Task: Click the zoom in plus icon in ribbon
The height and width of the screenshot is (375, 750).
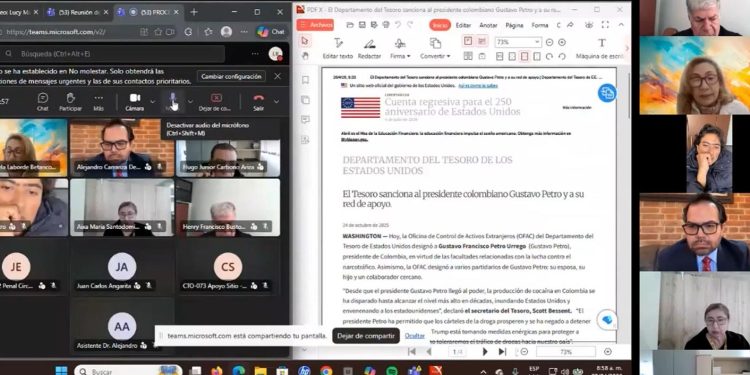Action: pos(562,42)
